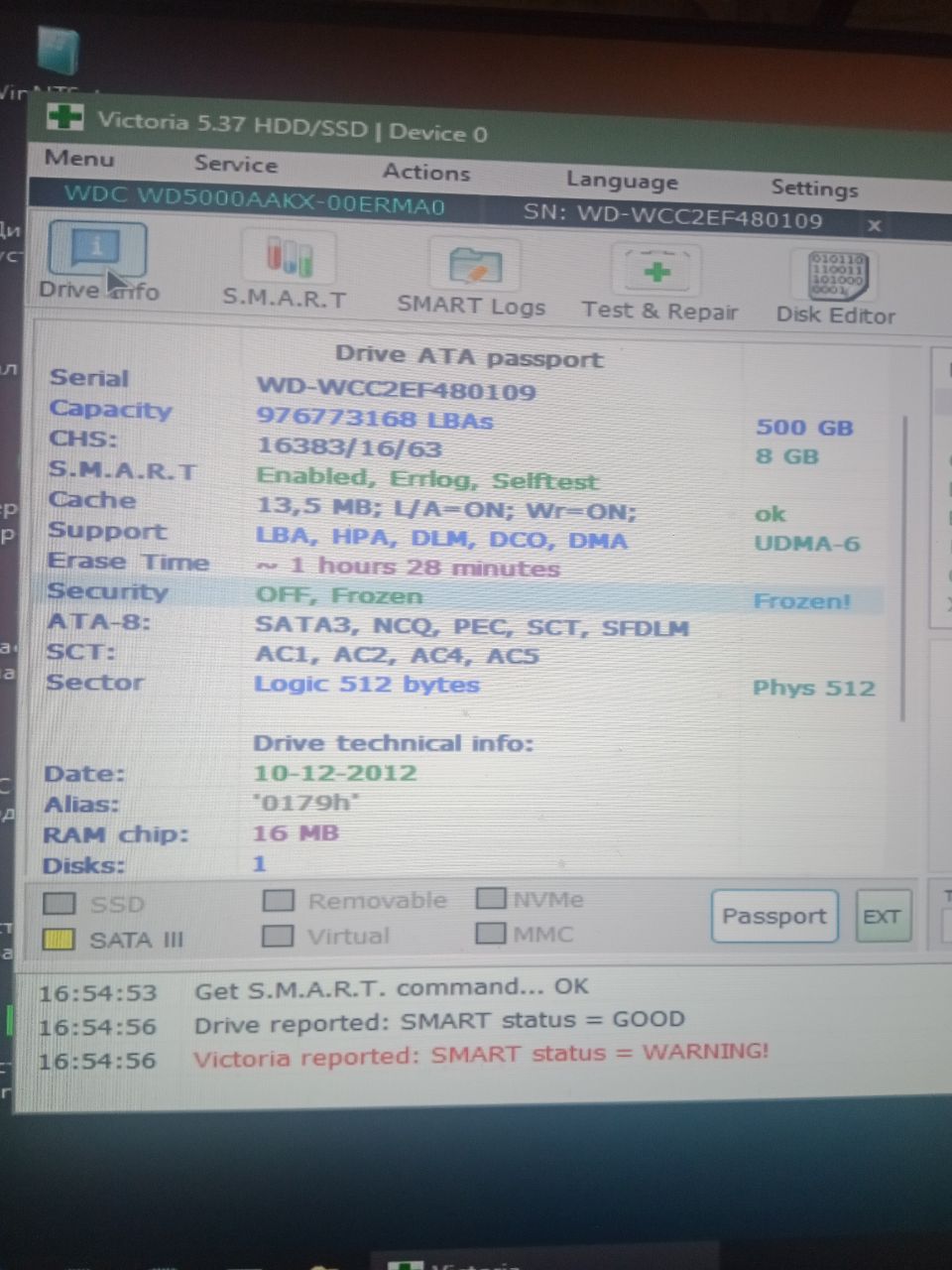This screenshot has height=1270, width=952.
Task: Open the Language menu
Action: (x=623, y=181)
